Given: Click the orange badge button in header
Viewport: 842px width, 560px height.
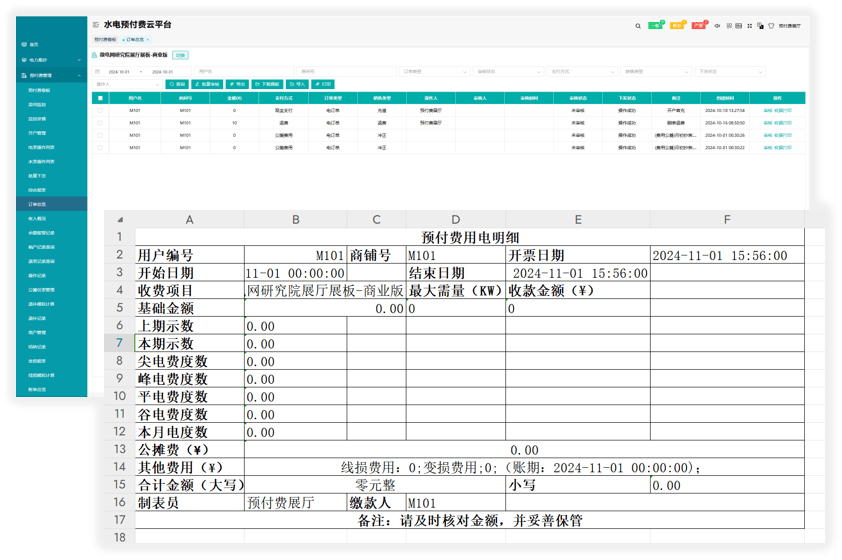Looking at the screenshot, I should click(x=677, y=26).
